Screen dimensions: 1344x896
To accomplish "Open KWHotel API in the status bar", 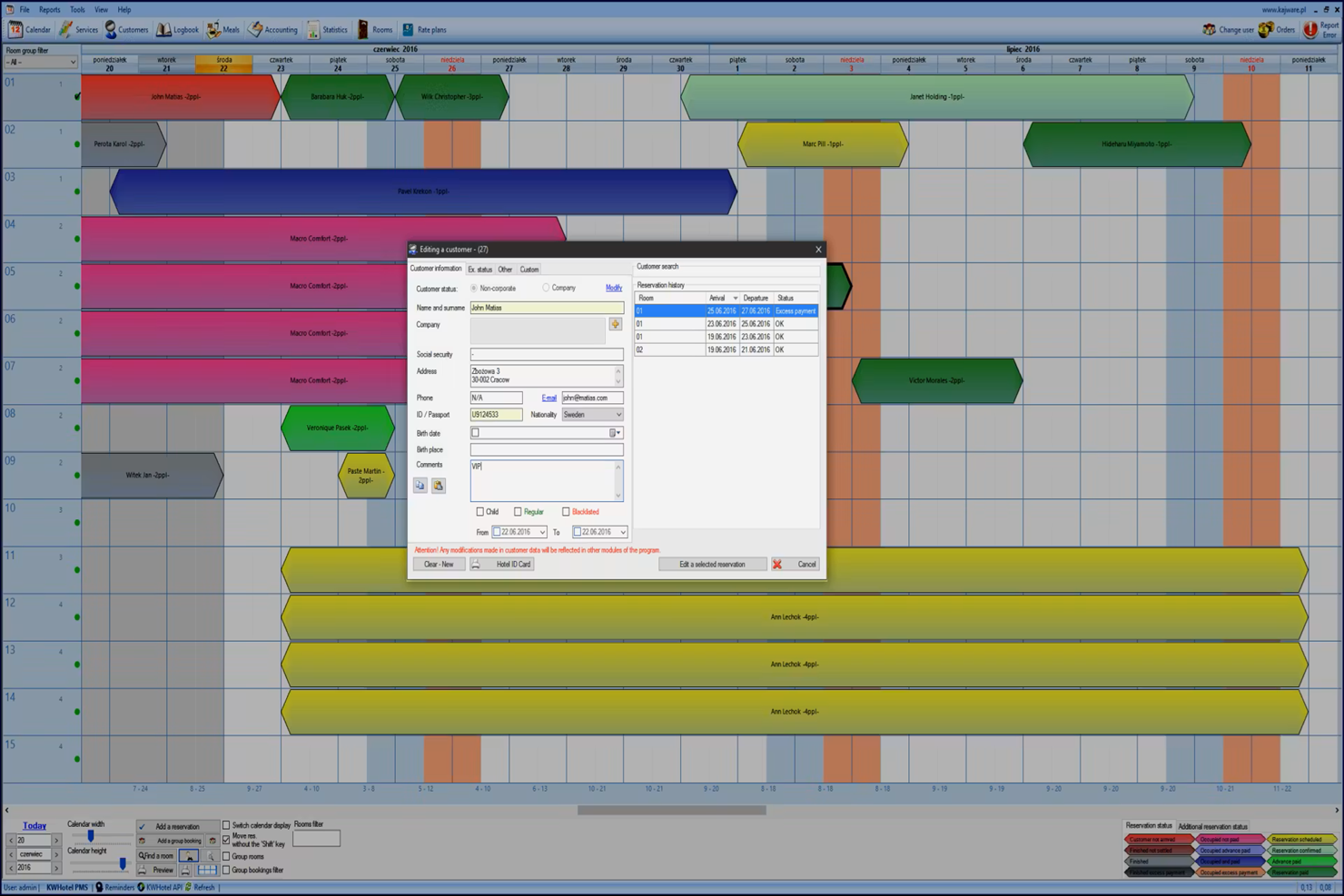I will pos(160,887).
